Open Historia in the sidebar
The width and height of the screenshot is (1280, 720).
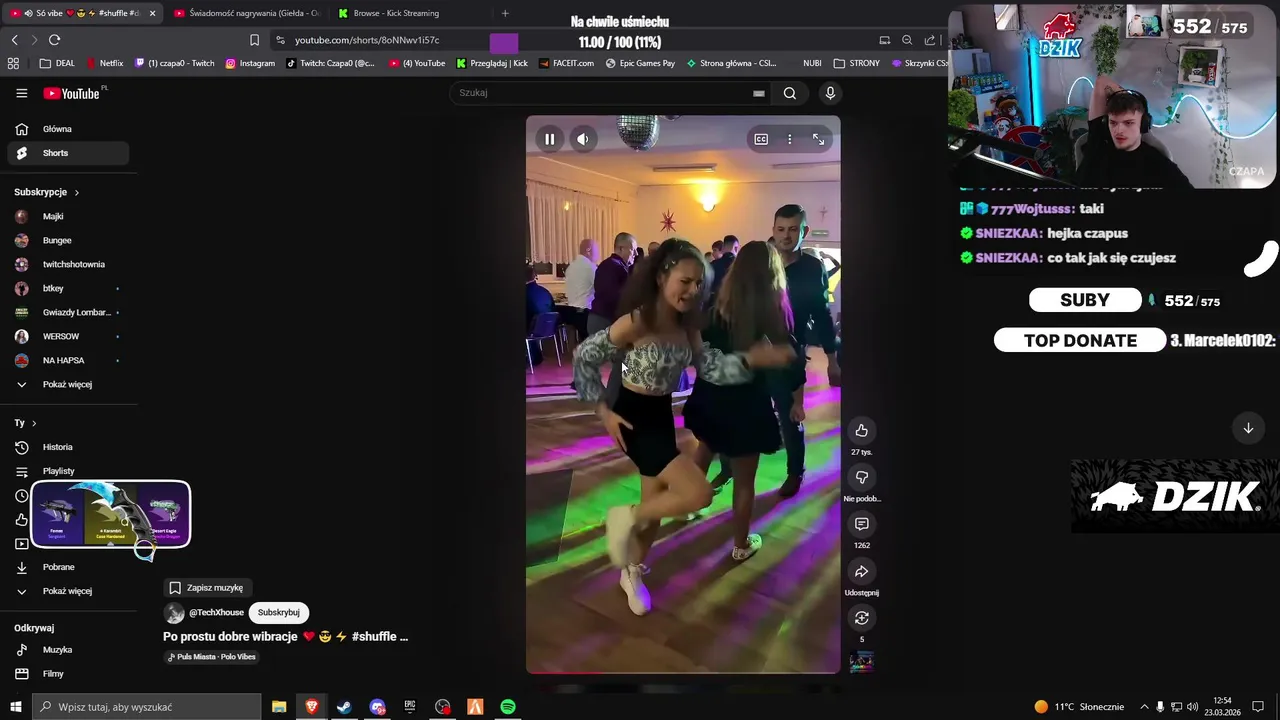(x=68, y=447)
